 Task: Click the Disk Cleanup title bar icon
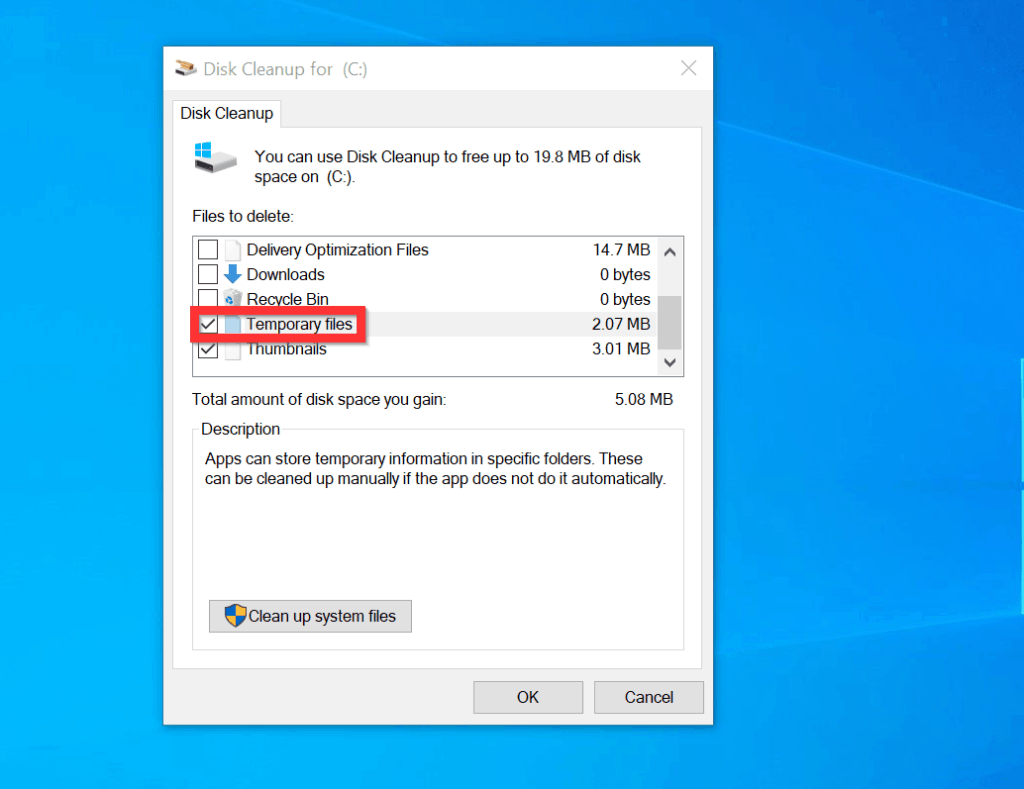click(186, 69)
